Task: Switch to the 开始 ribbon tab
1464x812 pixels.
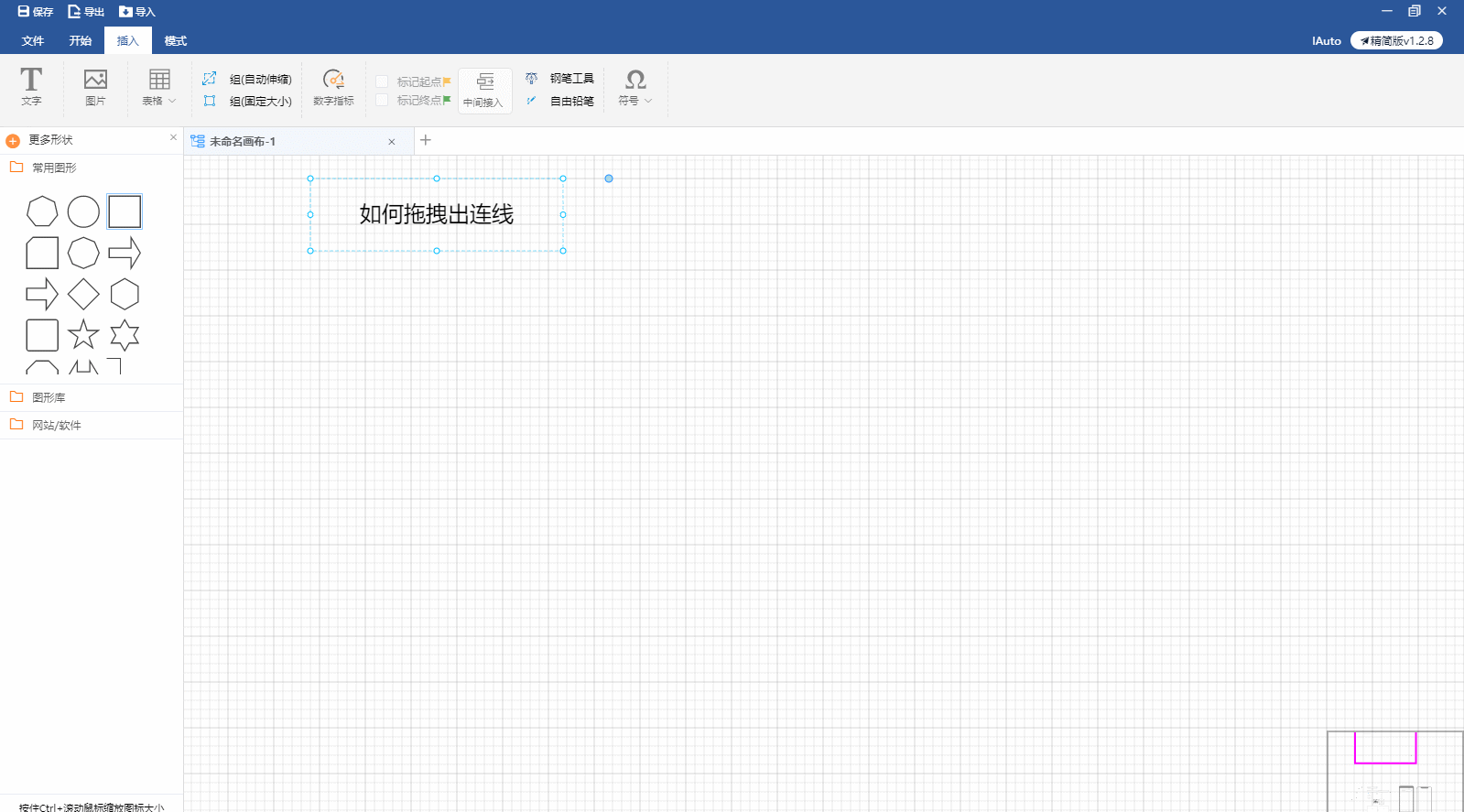Action: 81,40
